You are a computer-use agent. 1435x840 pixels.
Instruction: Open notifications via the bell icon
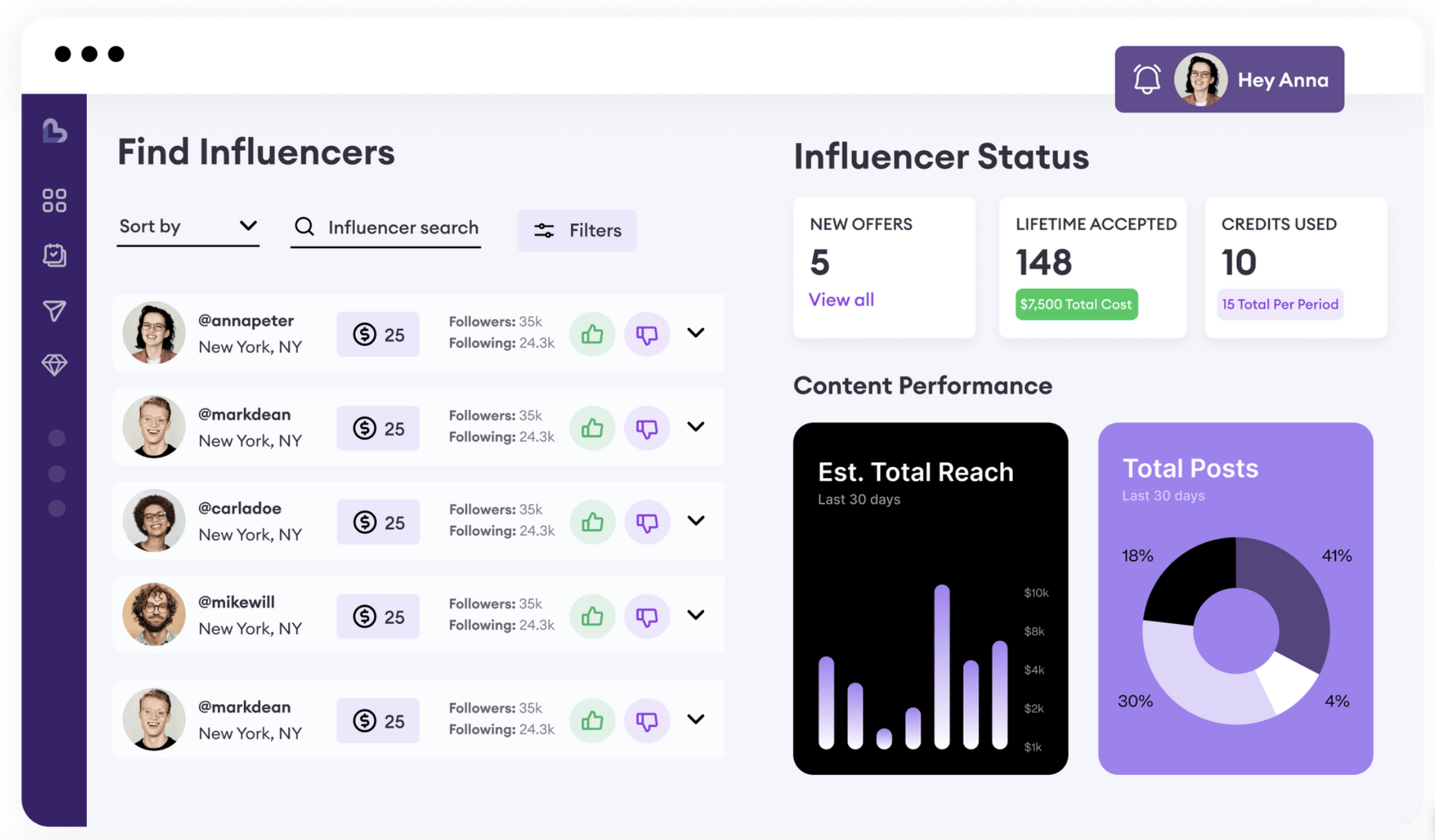pos(1146,78)
